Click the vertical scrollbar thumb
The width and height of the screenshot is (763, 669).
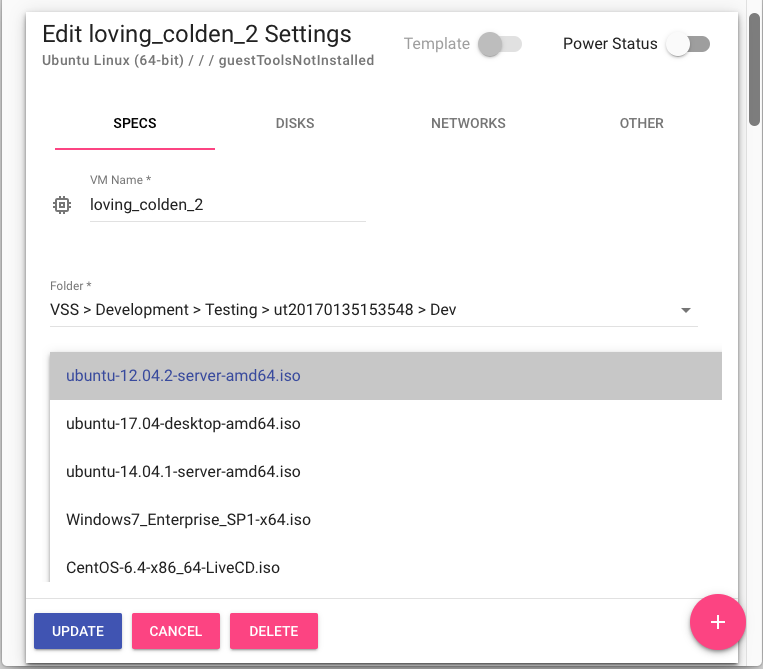755,69
